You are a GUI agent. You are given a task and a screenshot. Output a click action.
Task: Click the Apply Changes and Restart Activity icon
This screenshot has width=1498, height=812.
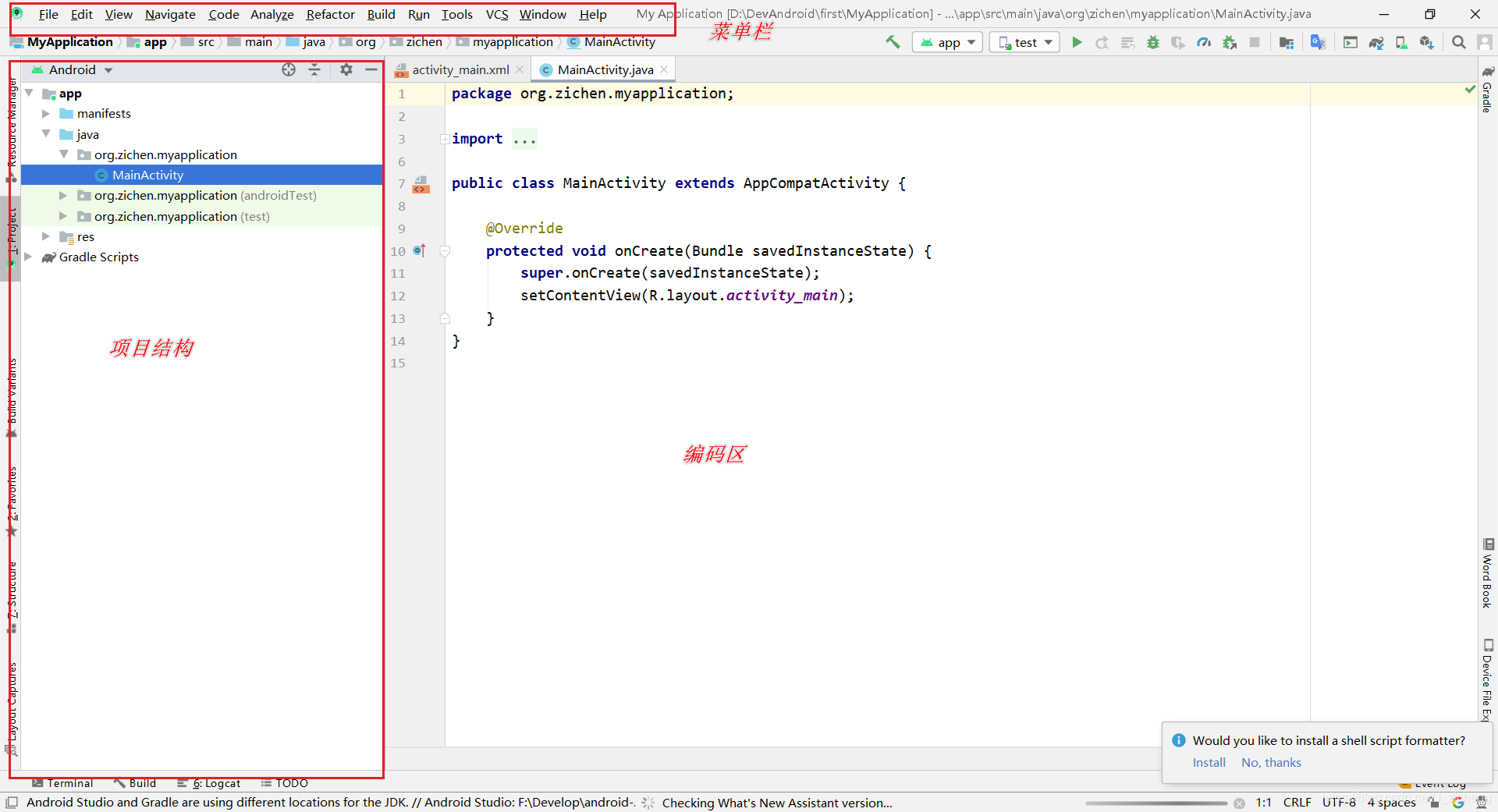click(1102, 42)
